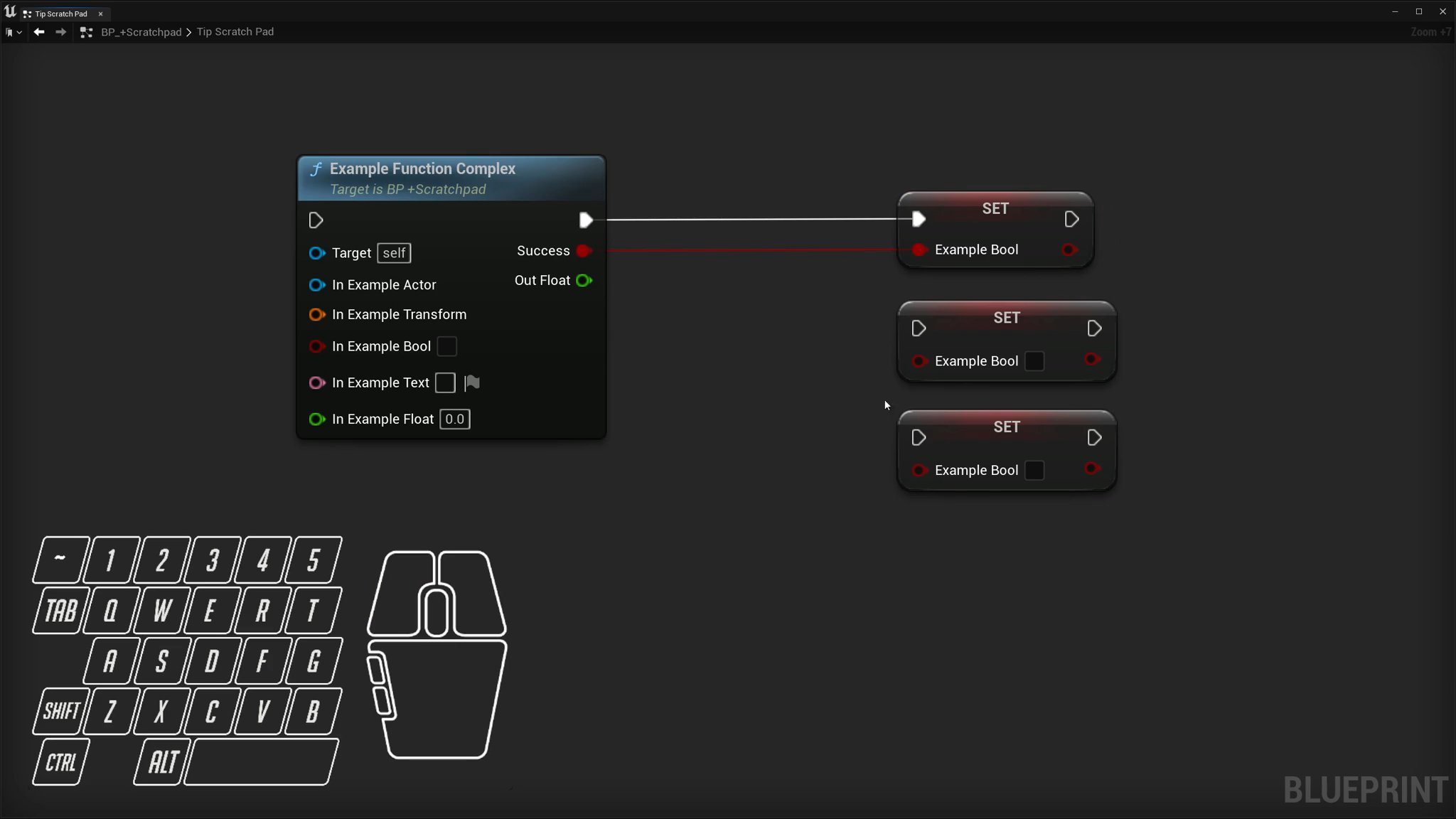1456x819 pixels.
Task: Click the blueprint graph icon in breadcrumb
Action: coord(86,32)
